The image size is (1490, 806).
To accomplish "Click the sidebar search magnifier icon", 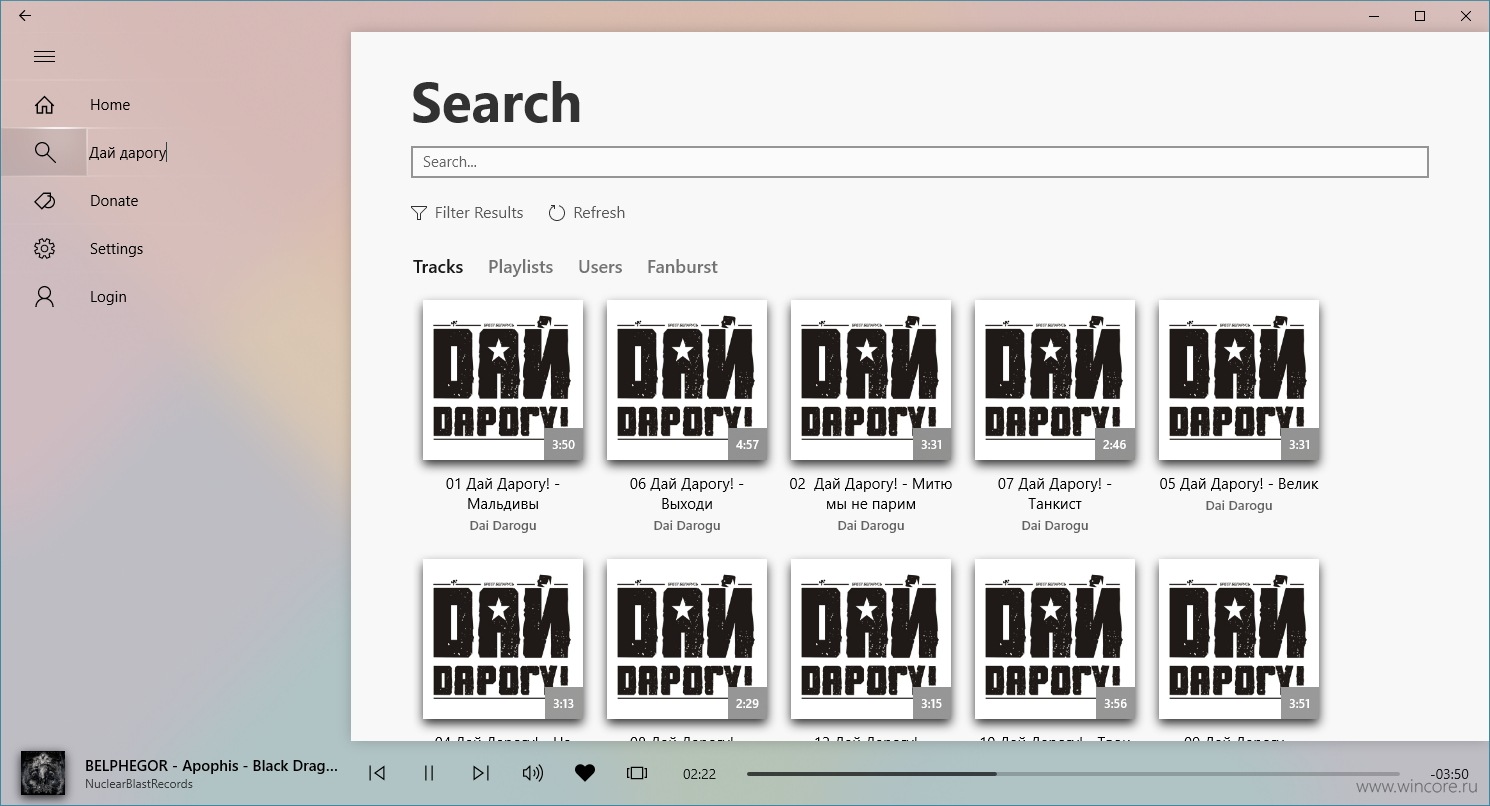I will pos(44,152).
